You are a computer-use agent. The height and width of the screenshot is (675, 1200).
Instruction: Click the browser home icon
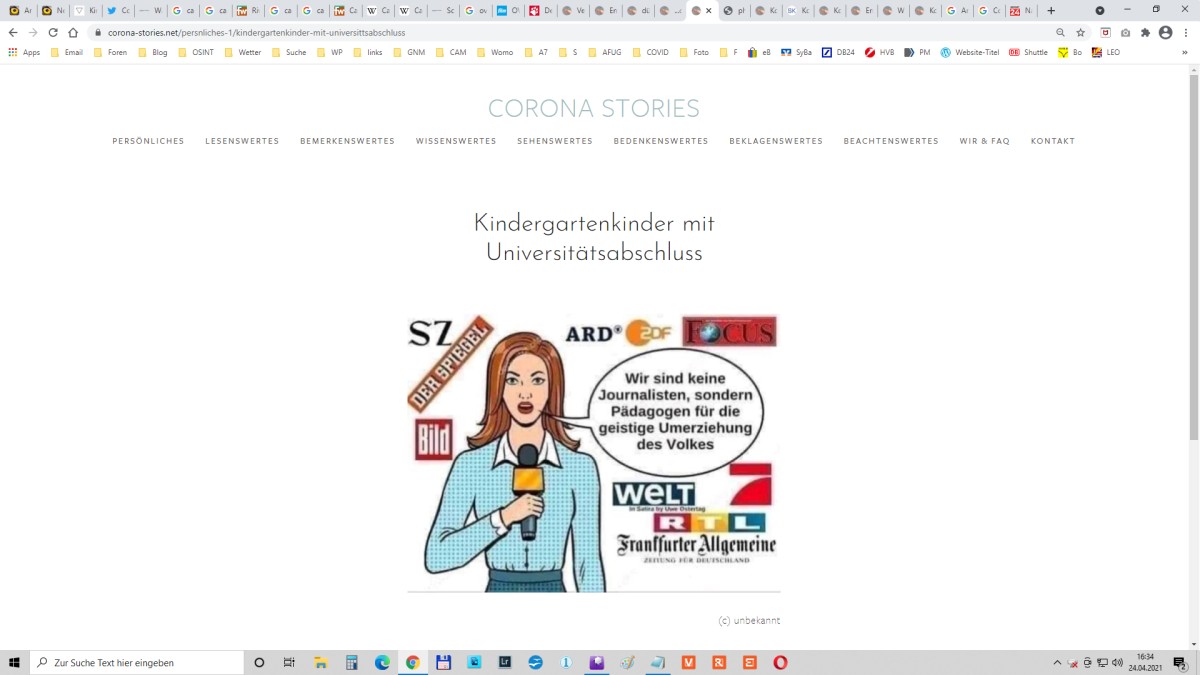tap(73, 32)
